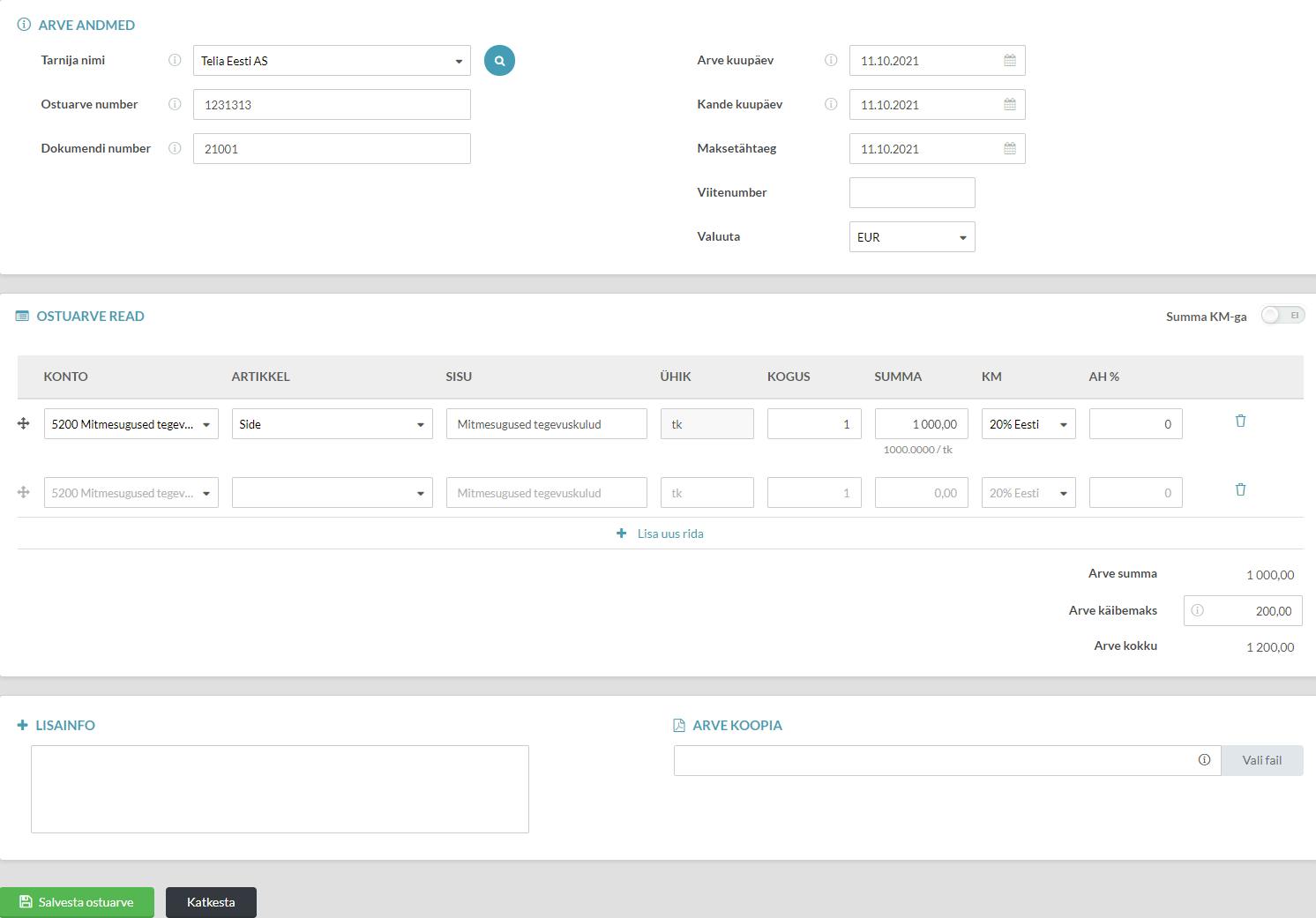Image resolution: width=1316 pixels, height=918 pixels.
Task: Click info icon in Arve koopia file field
Action: click(1204, 760)
